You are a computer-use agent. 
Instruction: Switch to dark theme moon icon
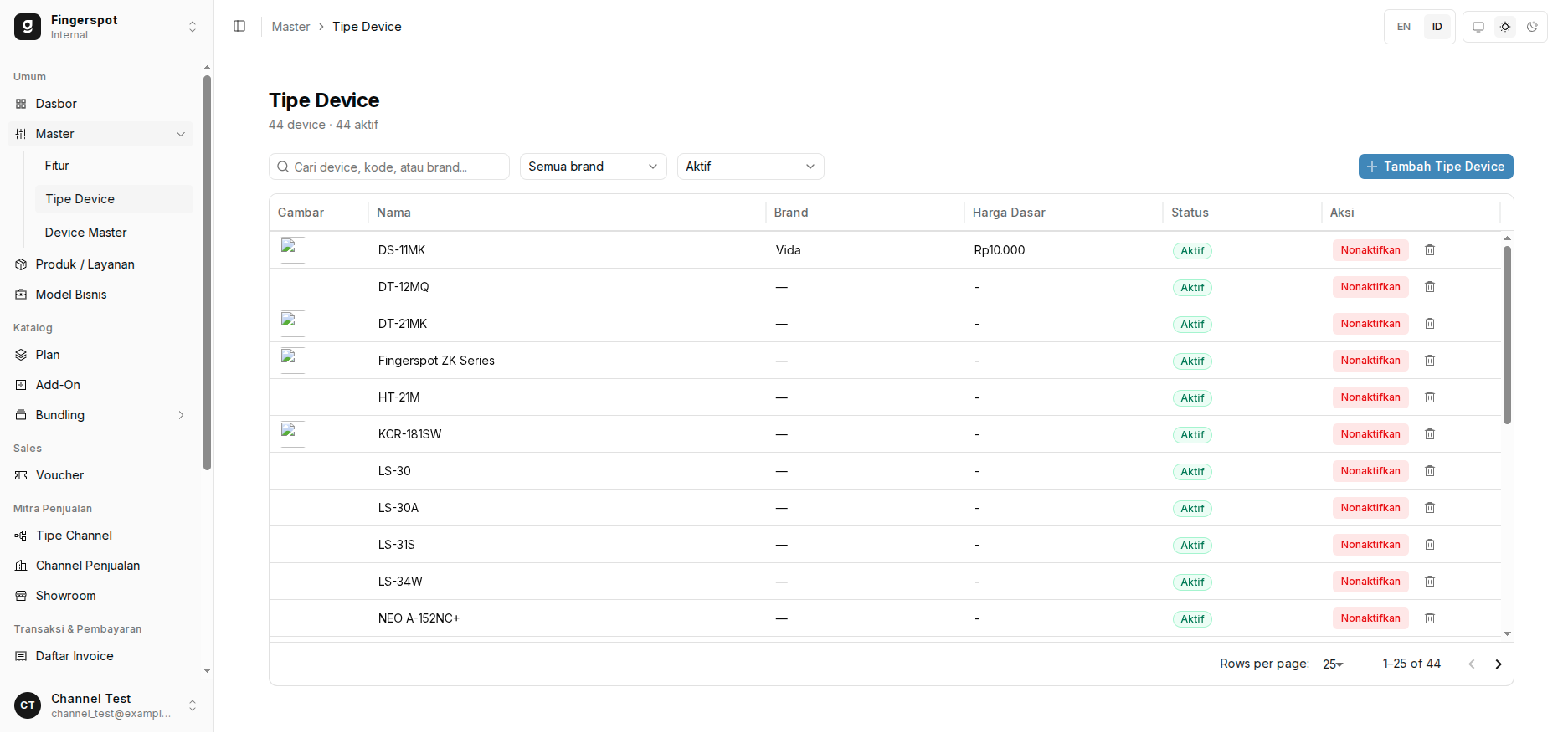click(x=1532, y=27)
